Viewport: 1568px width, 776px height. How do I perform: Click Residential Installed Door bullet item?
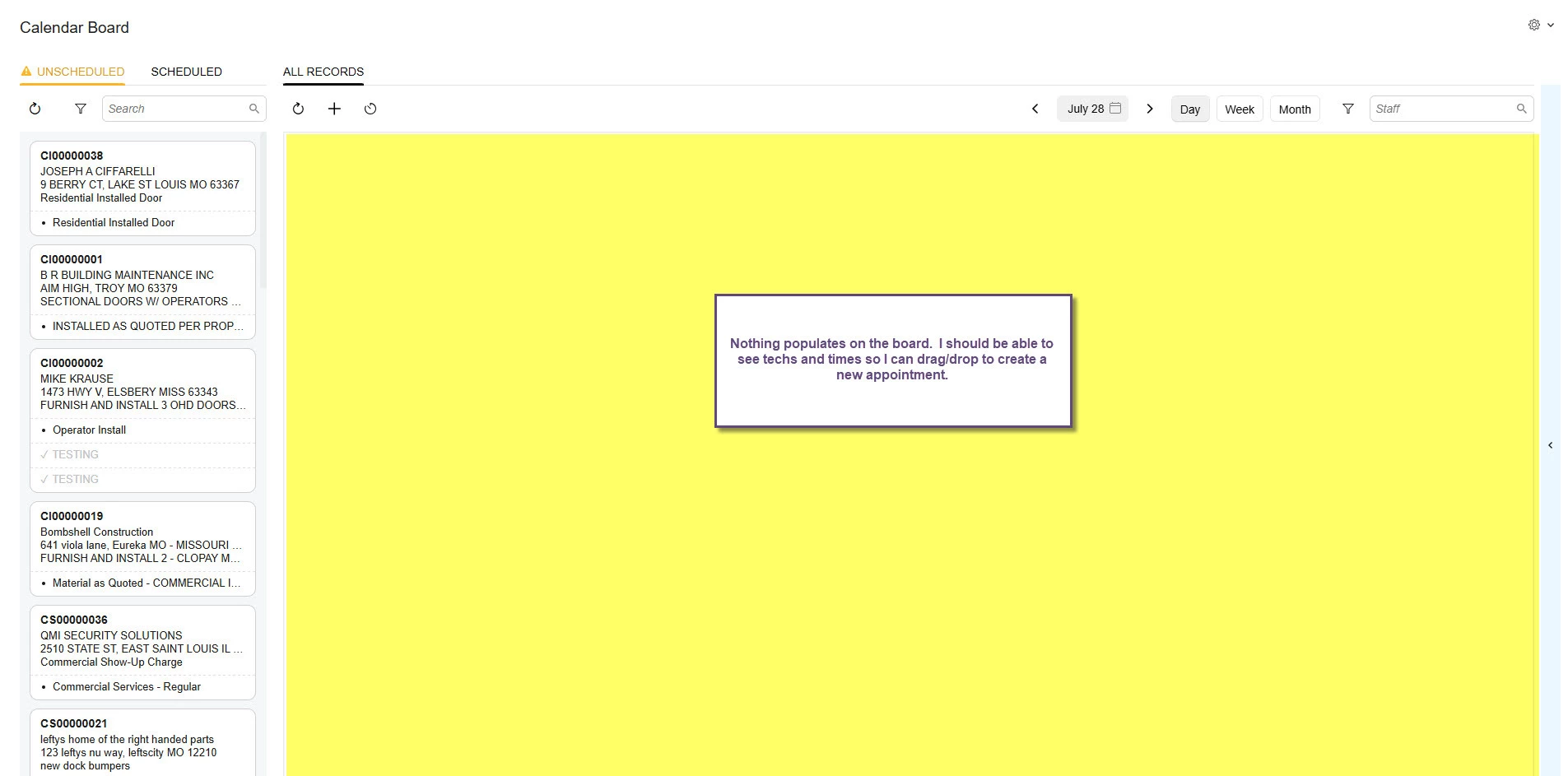click(114, 222)
